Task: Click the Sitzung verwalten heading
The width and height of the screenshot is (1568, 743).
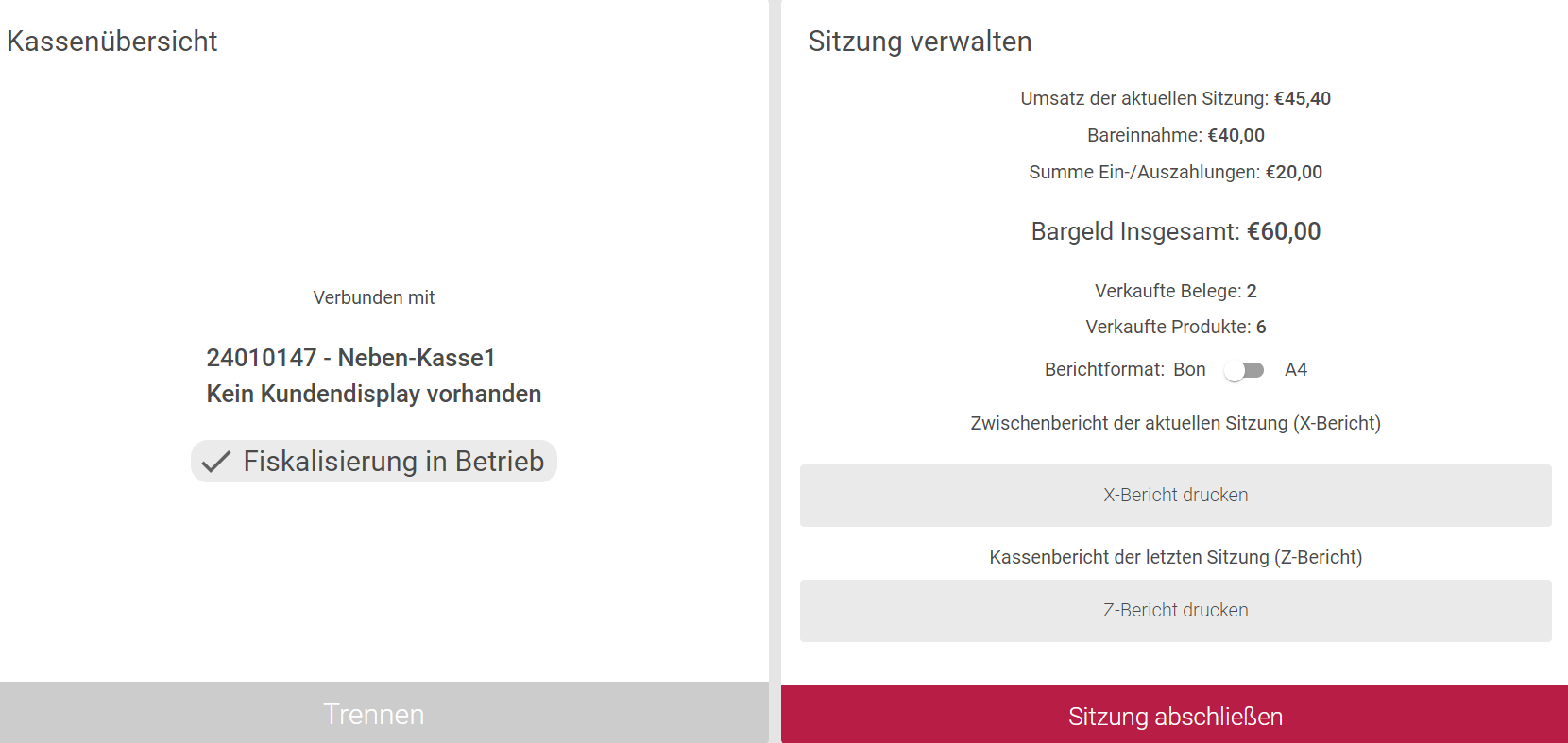Action: coord(919,42)
